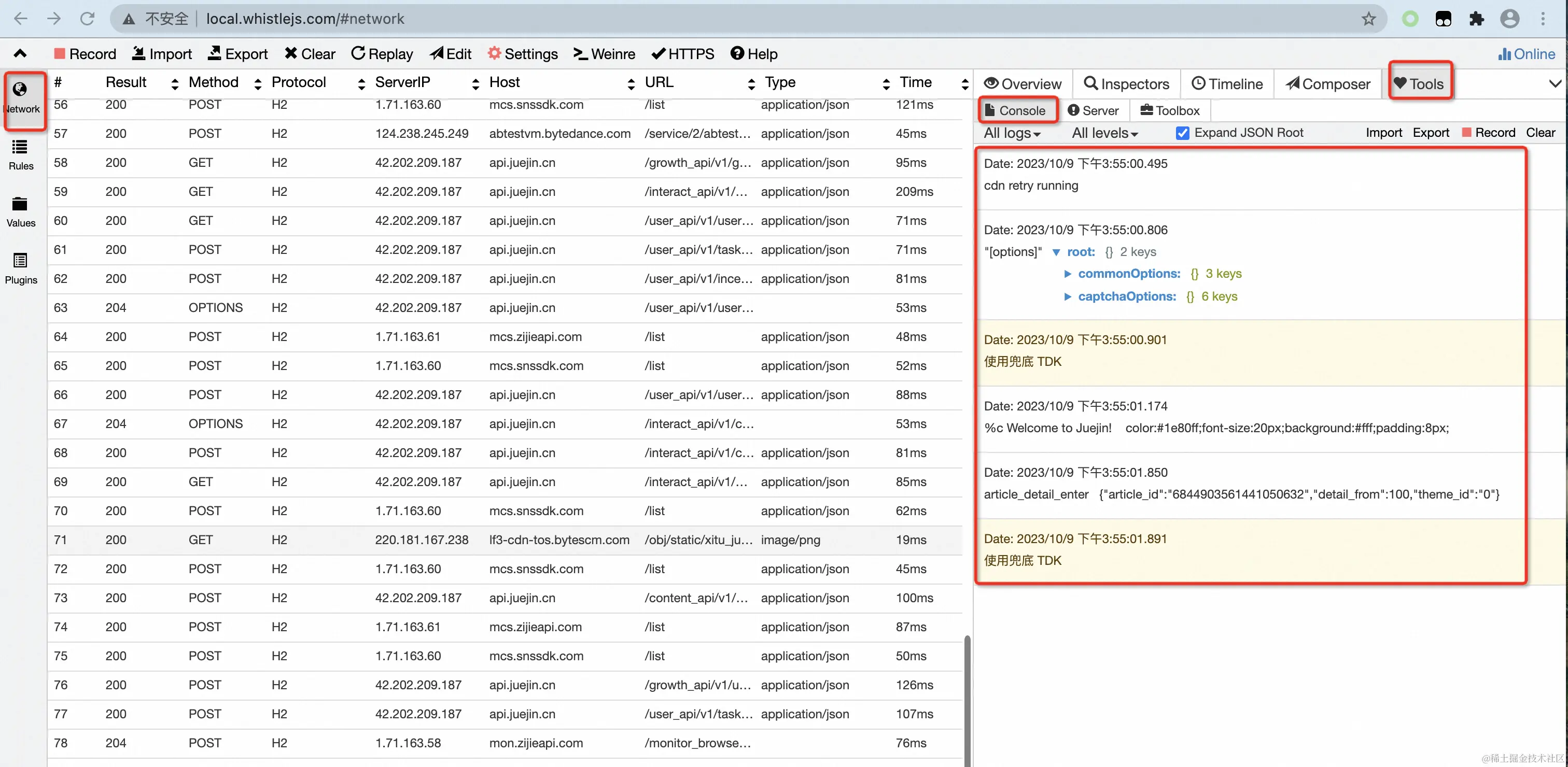The image size is (1568, 767).
Task: Open the All logs dropdown
Action: [1012, 133]
